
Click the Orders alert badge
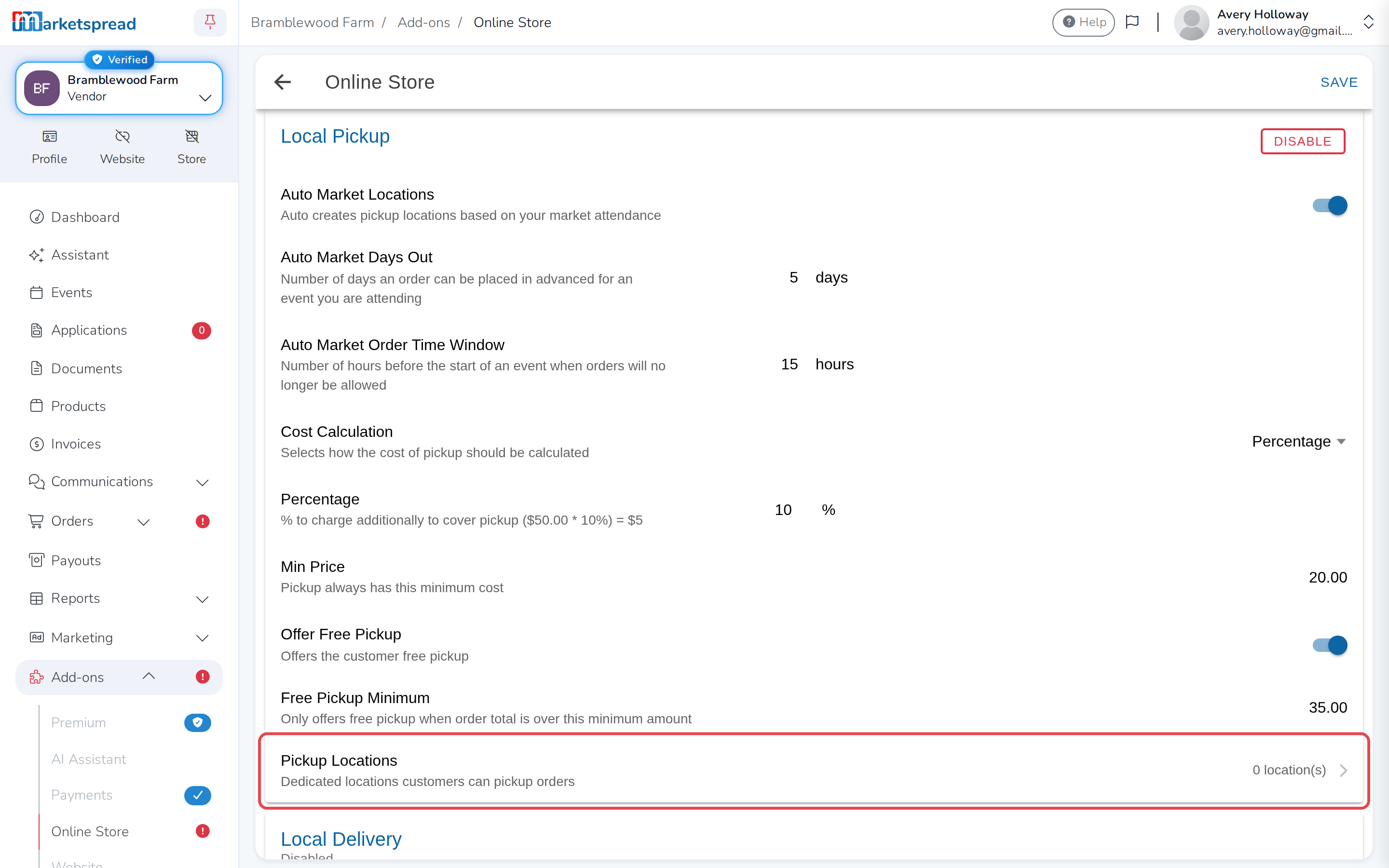[202, 521]
